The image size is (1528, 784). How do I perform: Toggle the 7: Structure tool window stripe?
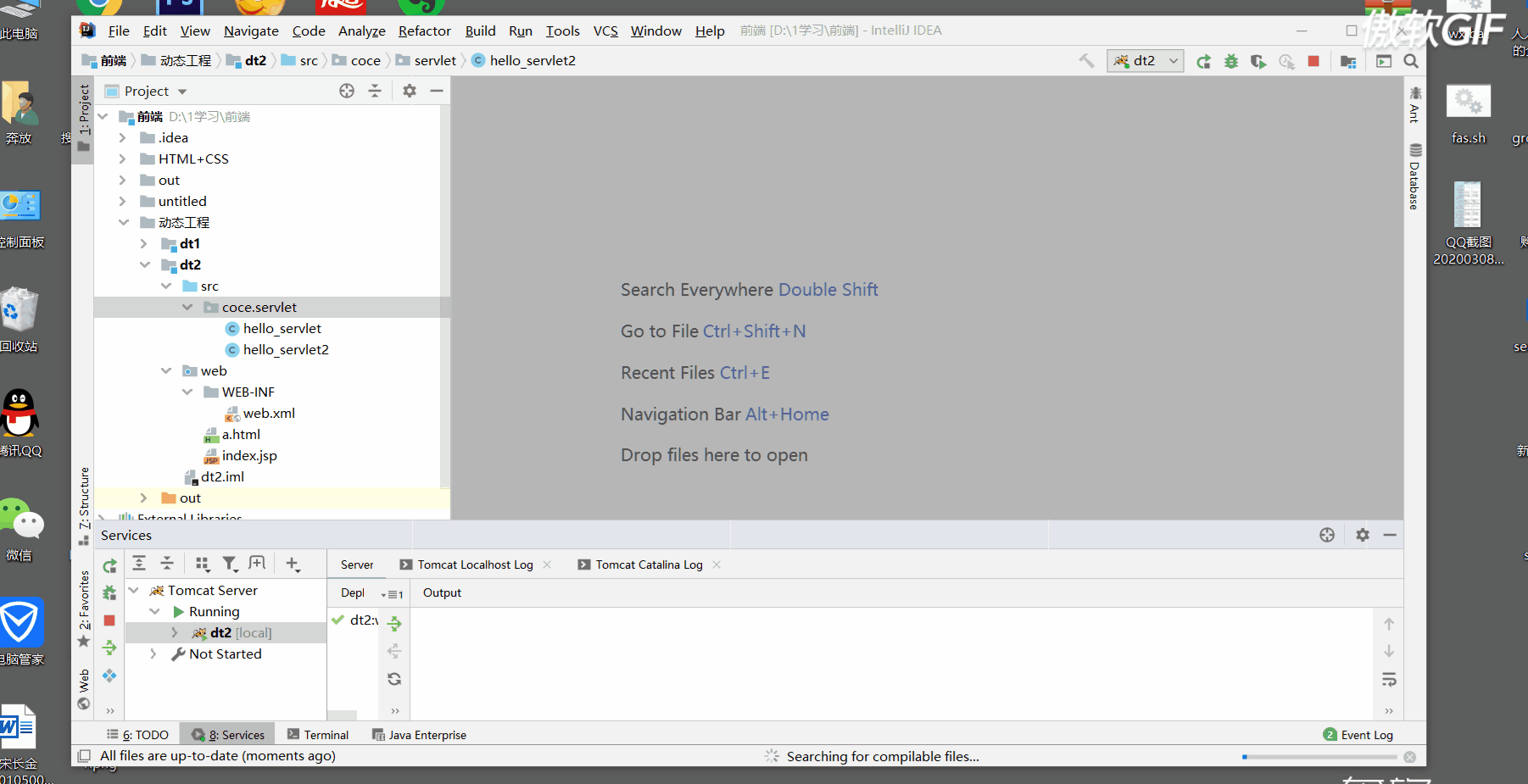(83, 506)
